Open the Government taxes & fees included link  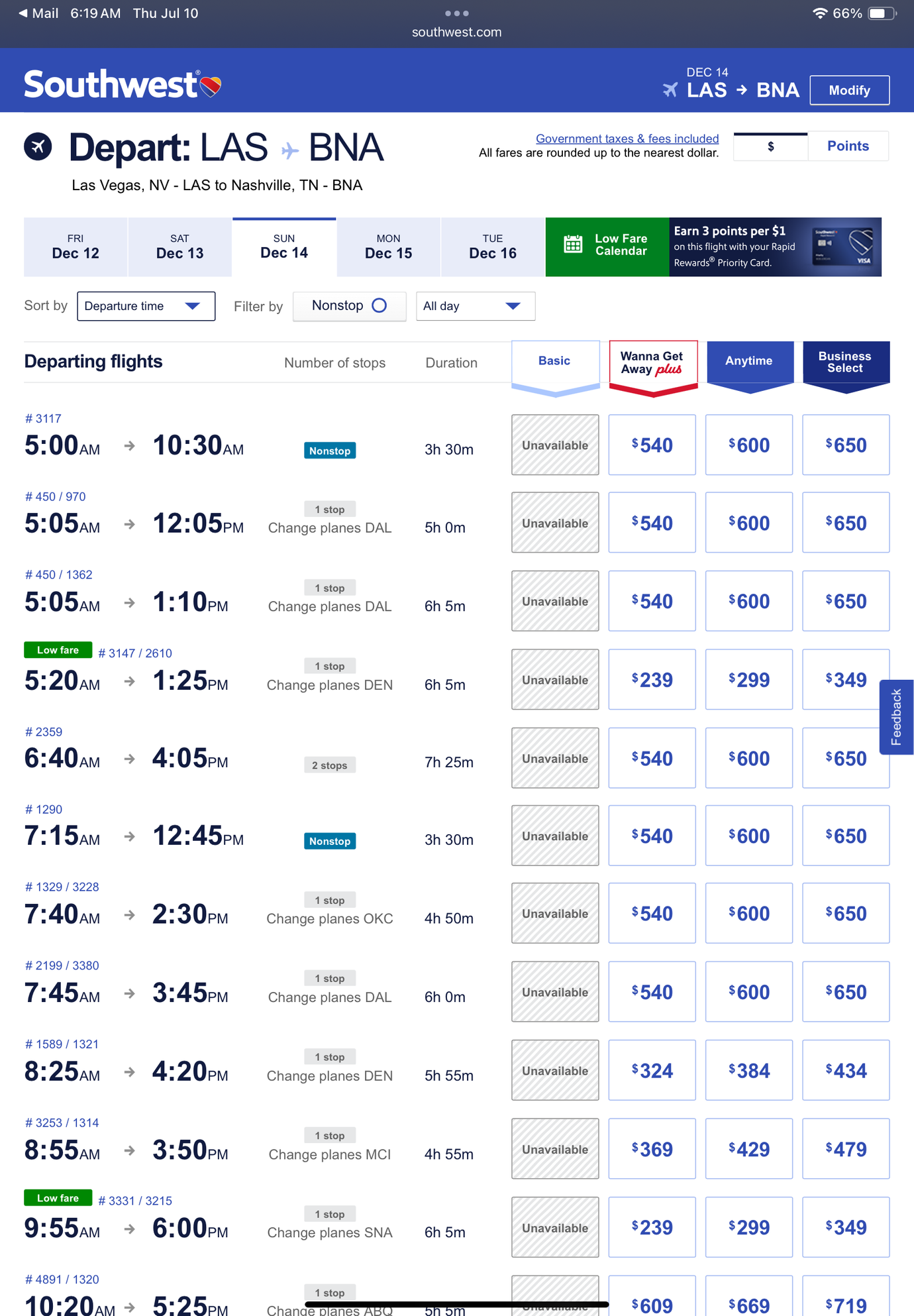[627, 138]
